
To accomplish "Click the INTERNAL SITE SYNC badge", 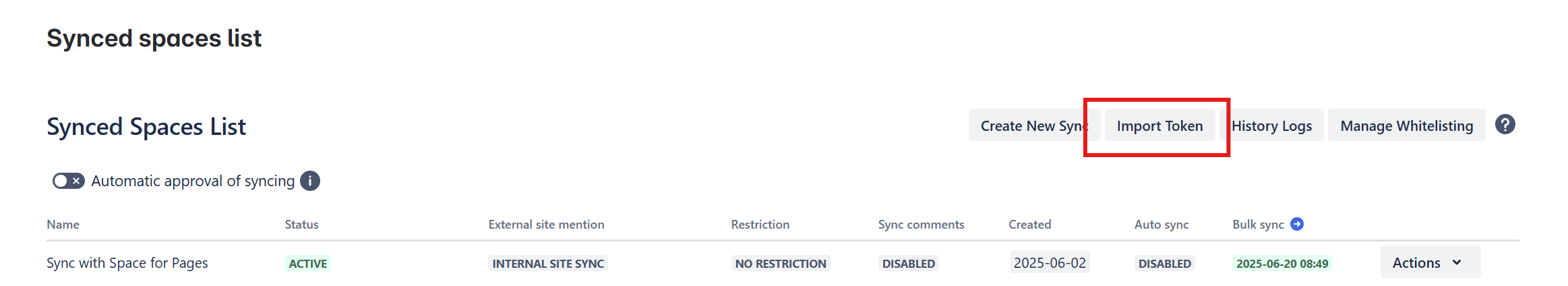I will (x=548, y=263).
